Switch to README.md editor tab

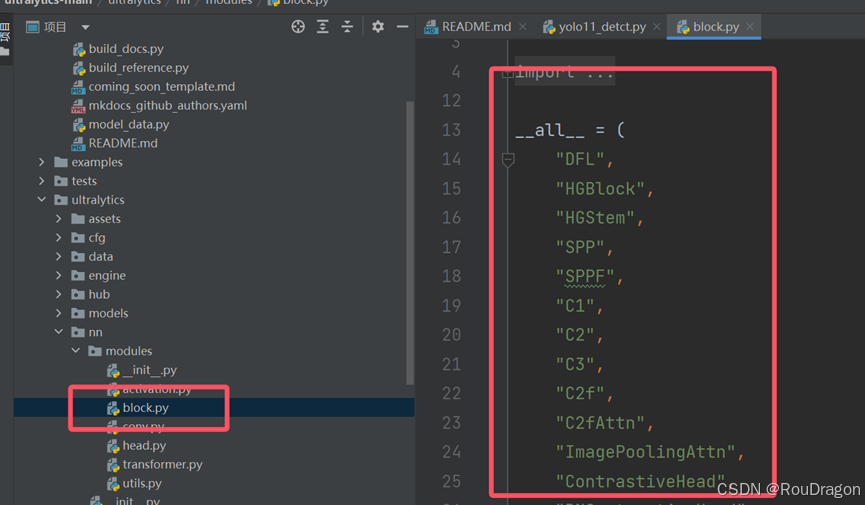coord(476,26)
